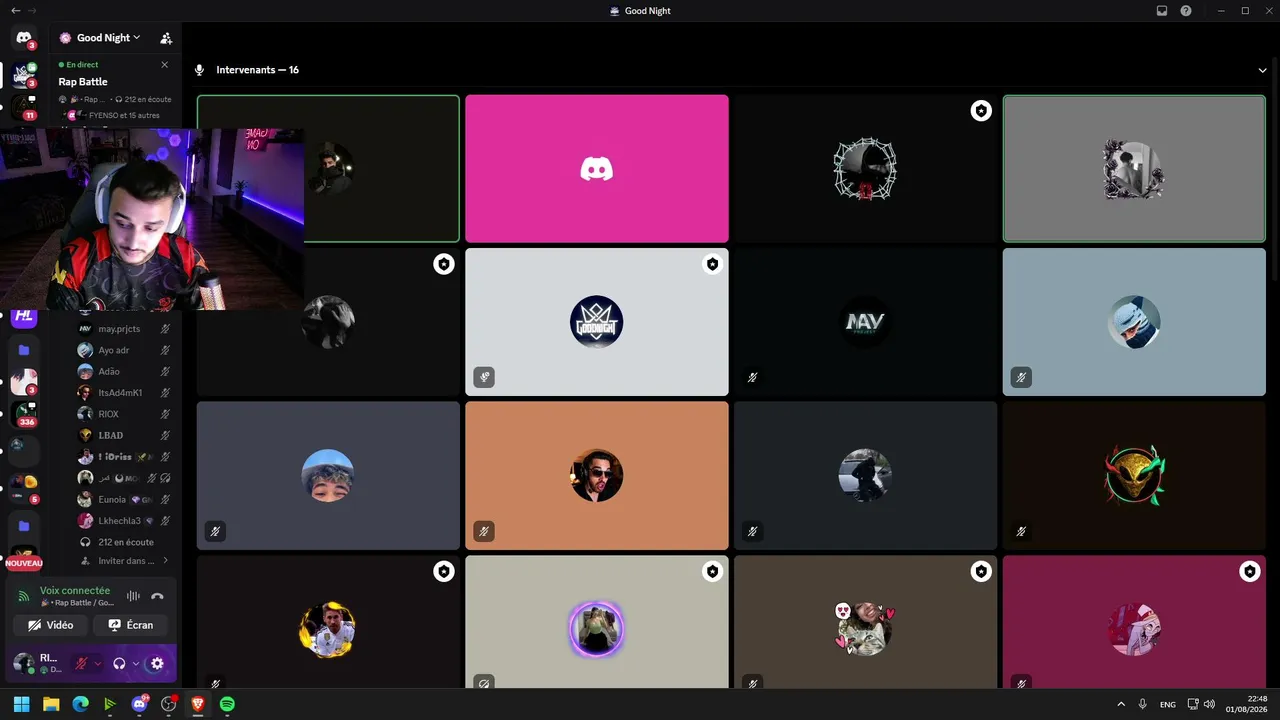1280x720 pixels.
Task: Share your screen with Écran button
Action: (x=131, y=625)
